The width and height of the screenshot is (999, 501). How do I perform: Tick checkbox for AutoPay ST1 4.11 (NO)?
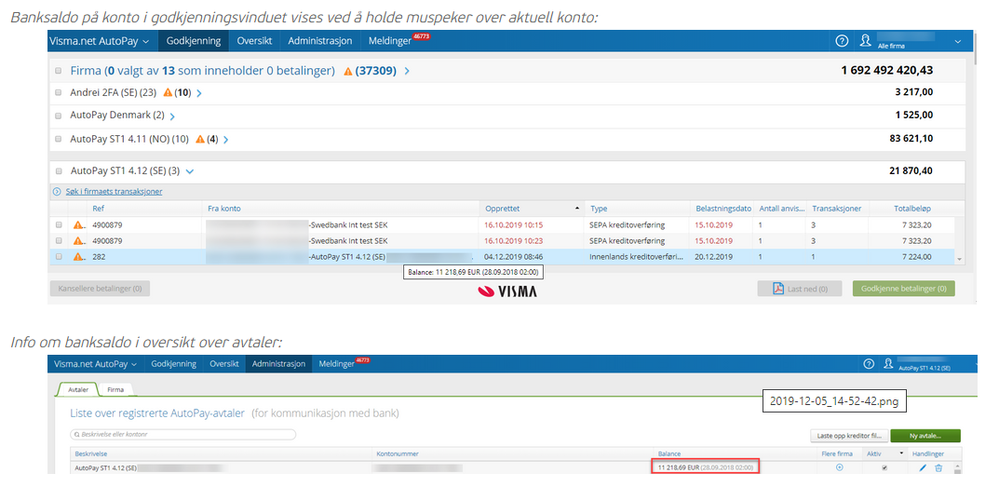58,139
